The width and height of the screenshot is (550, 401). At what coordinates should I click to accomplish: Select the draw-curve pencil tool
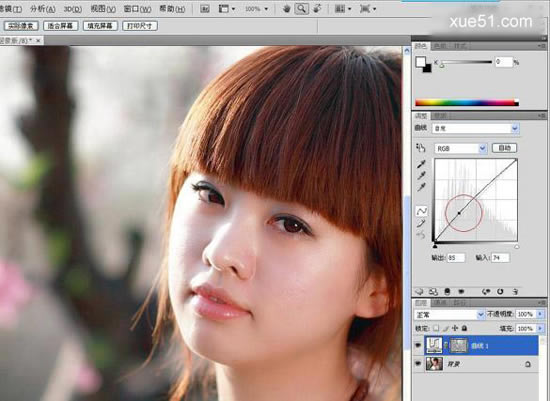click(421, 223)
